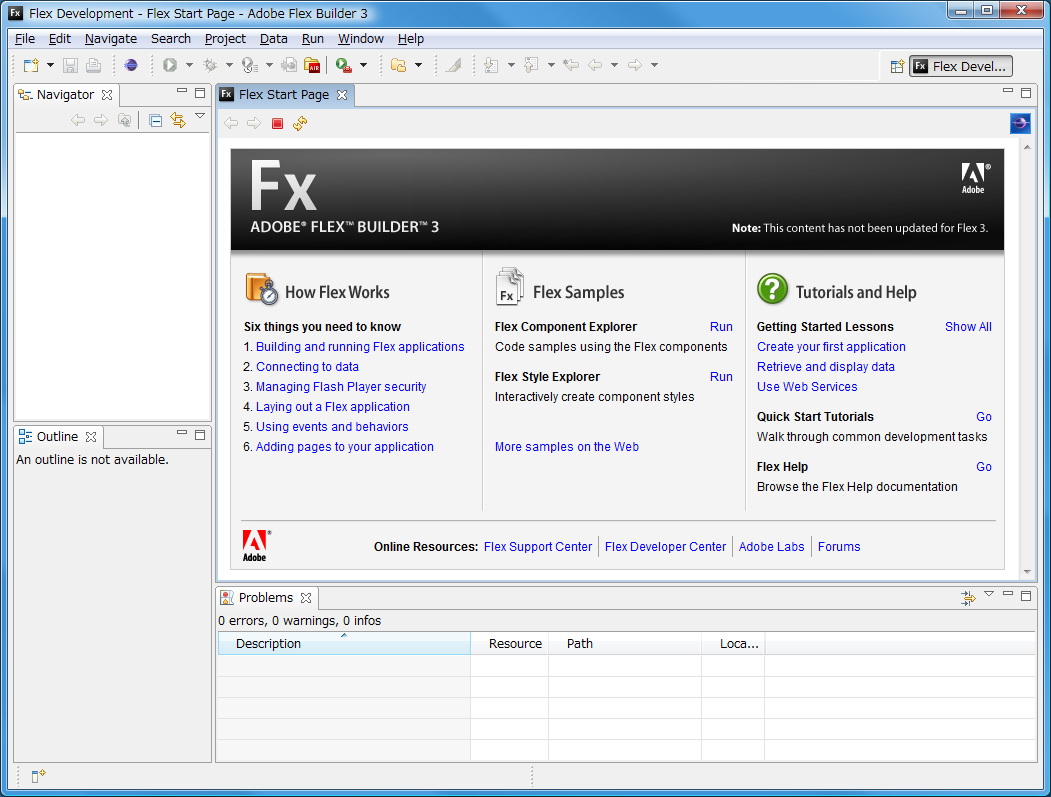Open the Window menu

click(x=361, y=39)
